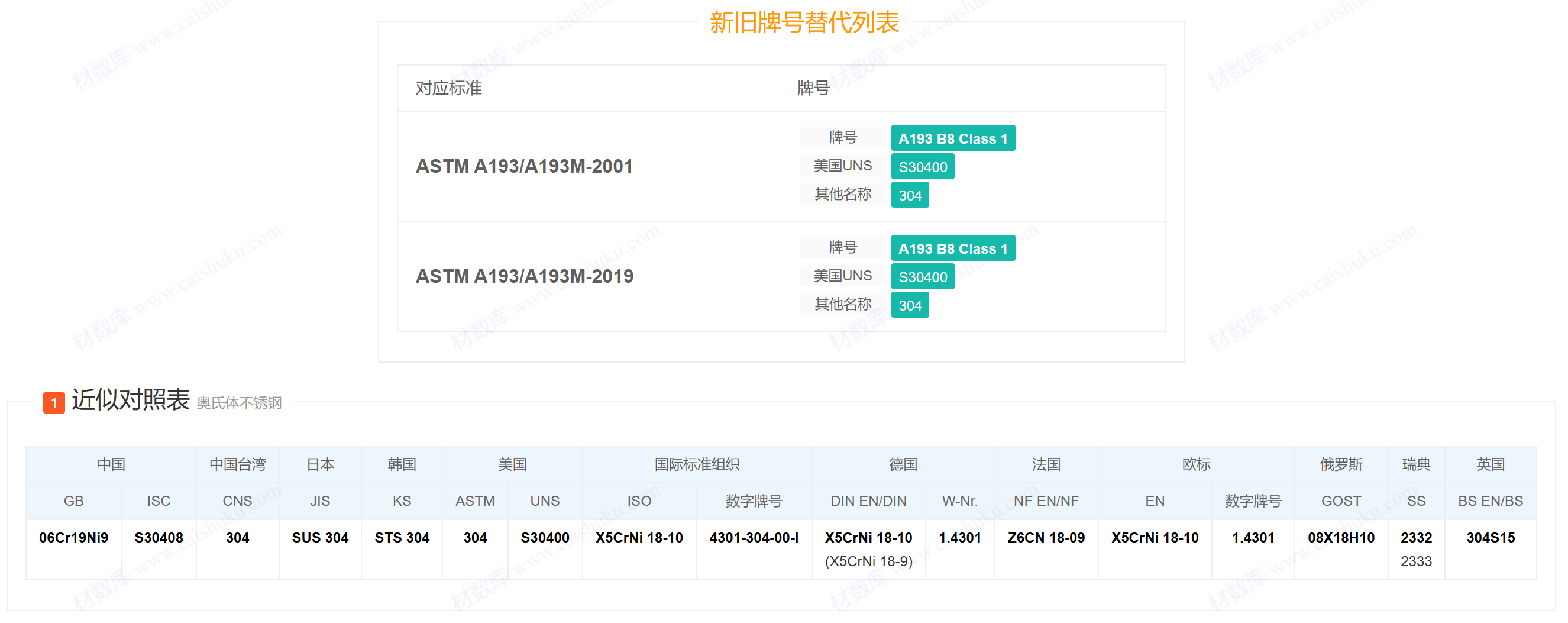The height and width of the screenshot is (623, 1568).
Task: Click the NF EN/NF sub-header
Action: click(x=1046, y=501)
